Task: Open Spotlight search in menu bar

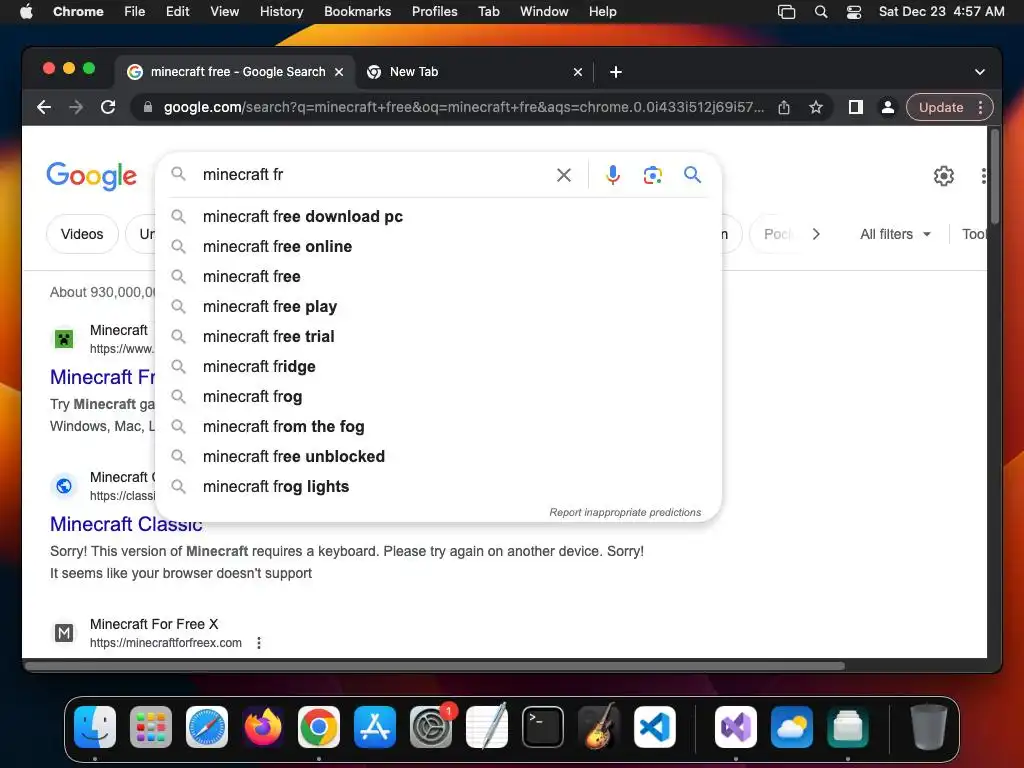Action: click(x=821, y=12)
